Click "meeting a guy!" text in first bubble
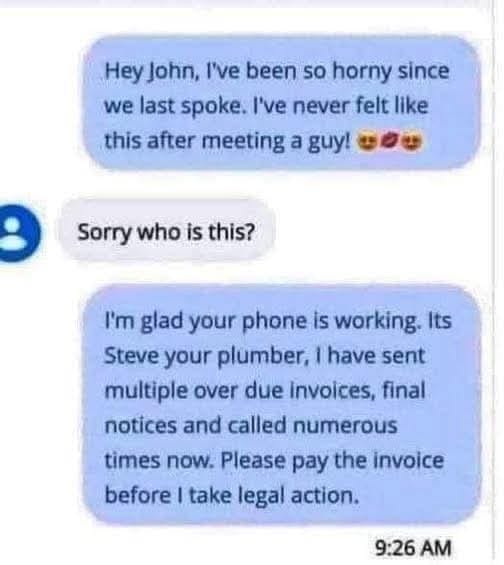This screenshot has height=565, width=504. [276, 142]
